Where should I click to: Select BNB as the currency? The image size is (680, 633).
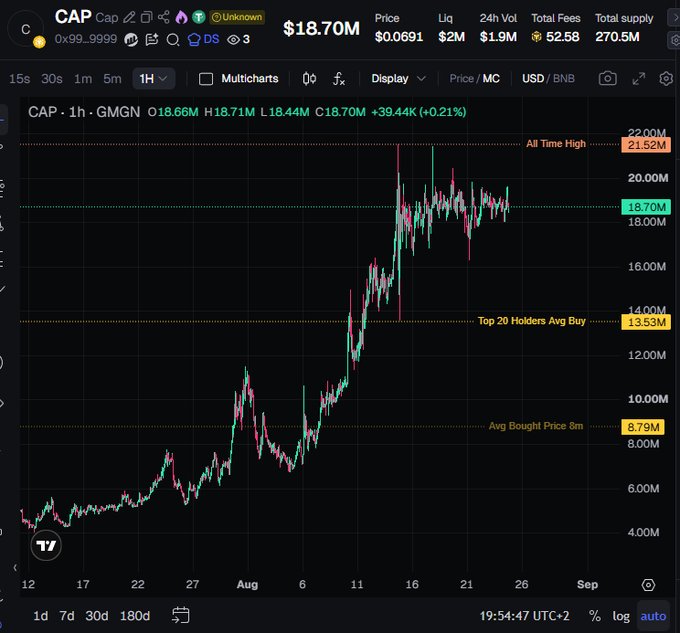(564, 78)
